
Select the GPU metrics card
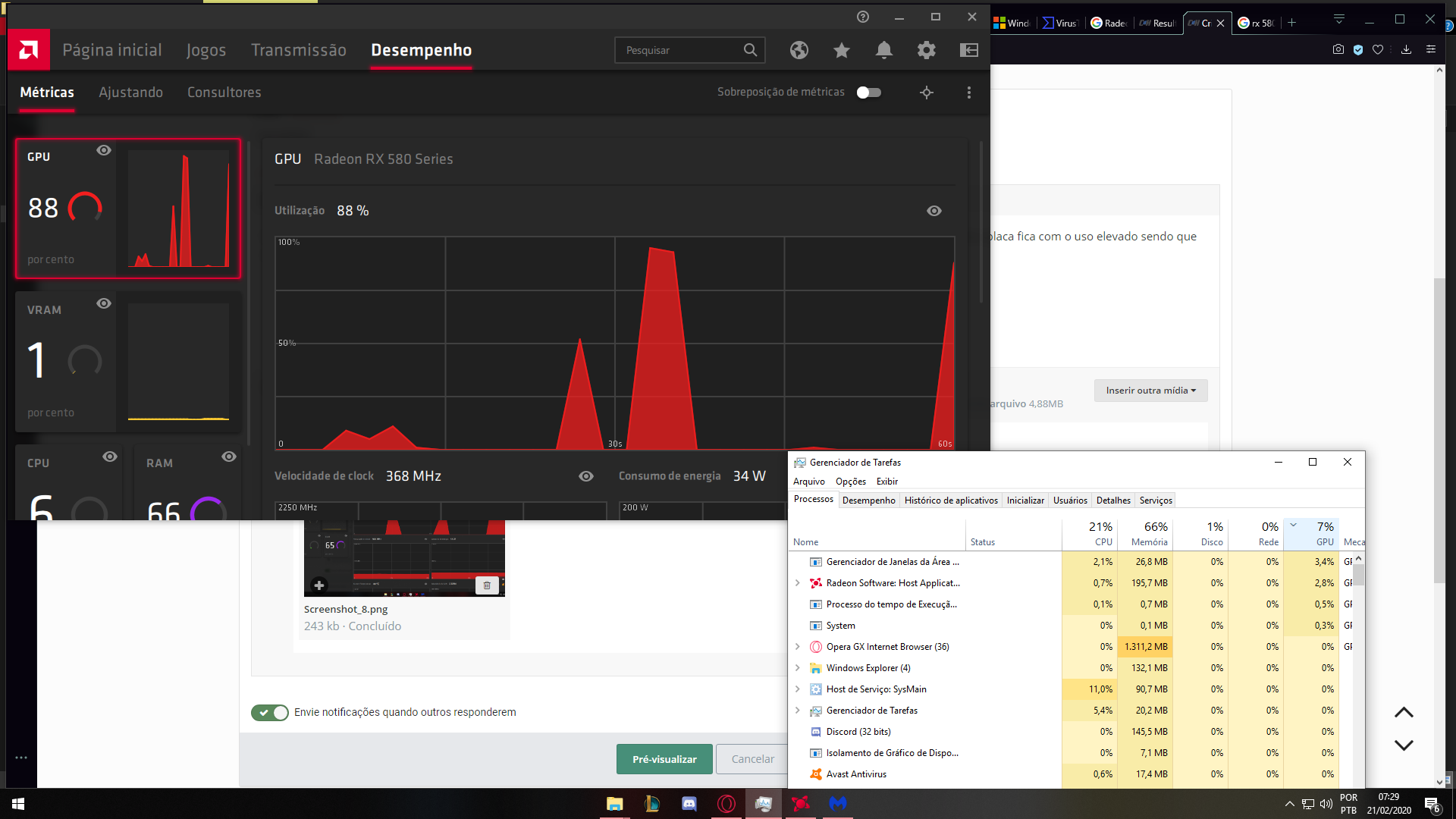128,209
